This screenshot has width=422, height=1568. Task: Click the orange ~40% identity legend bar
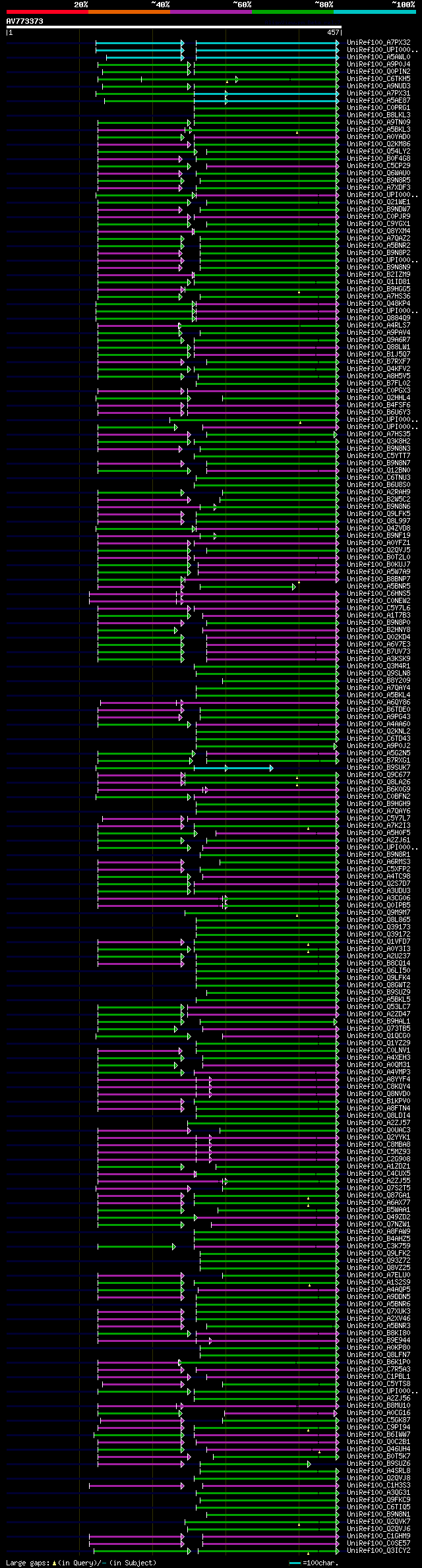(x=129, y=11)
